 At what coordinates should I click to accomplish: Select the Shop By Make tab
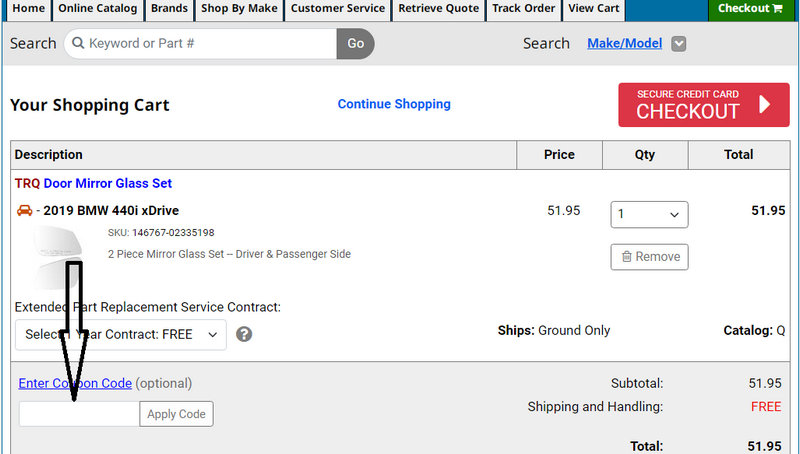[x=239, y=9]
